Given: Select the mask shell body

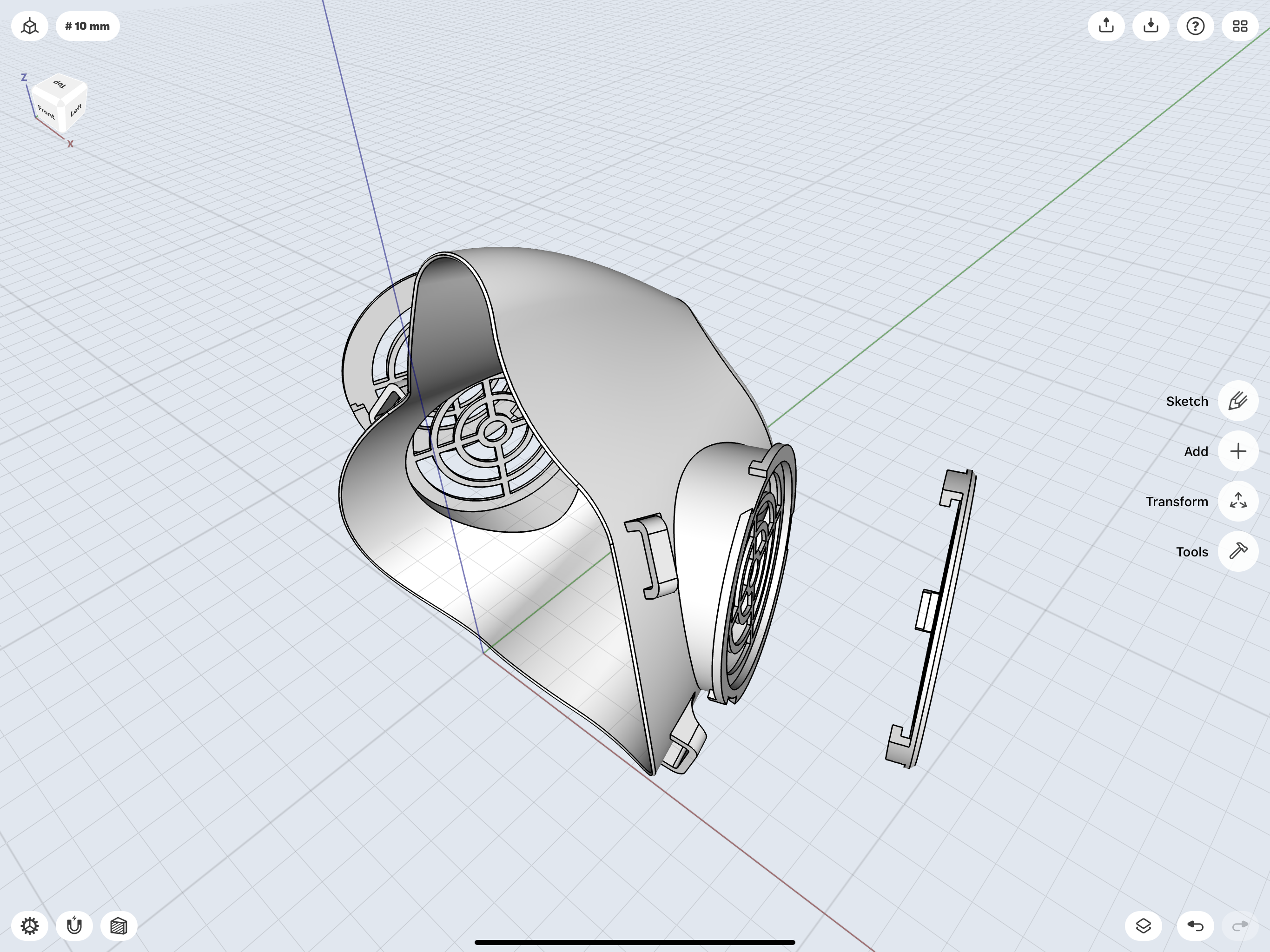Looking at the screenshot, I should click(597, 368).
